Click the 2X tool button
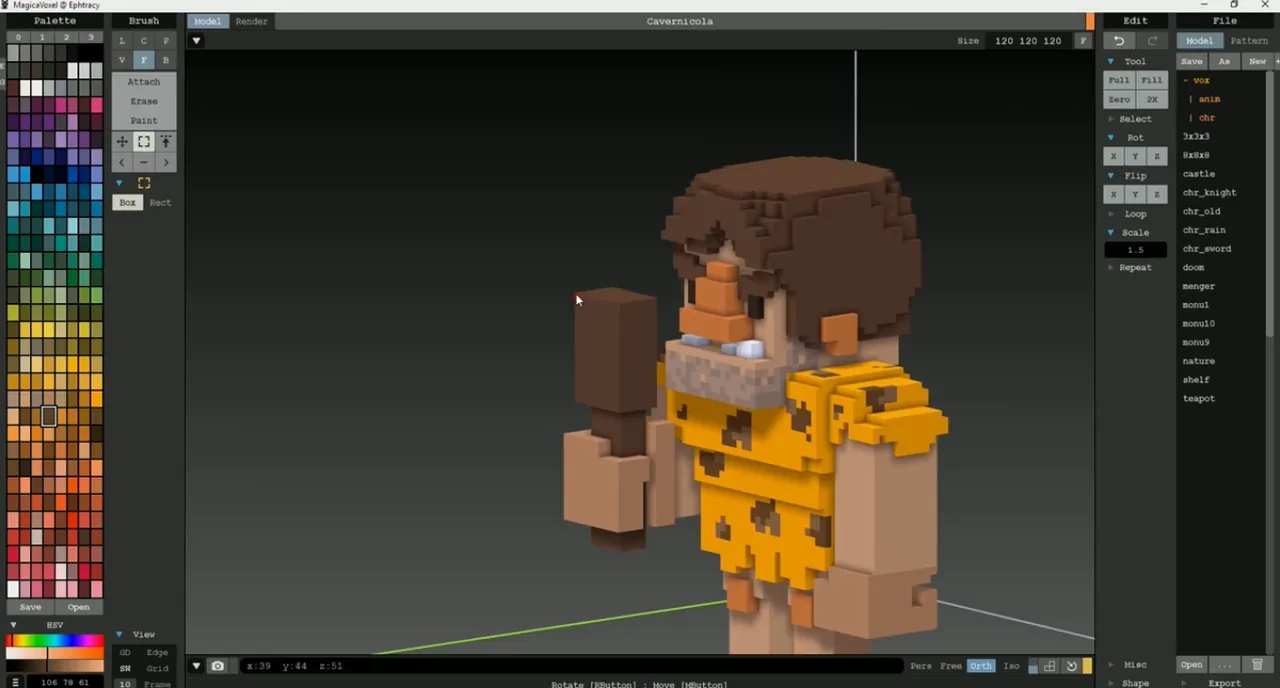The image size is (1280, 688). tap(1152, 99)
